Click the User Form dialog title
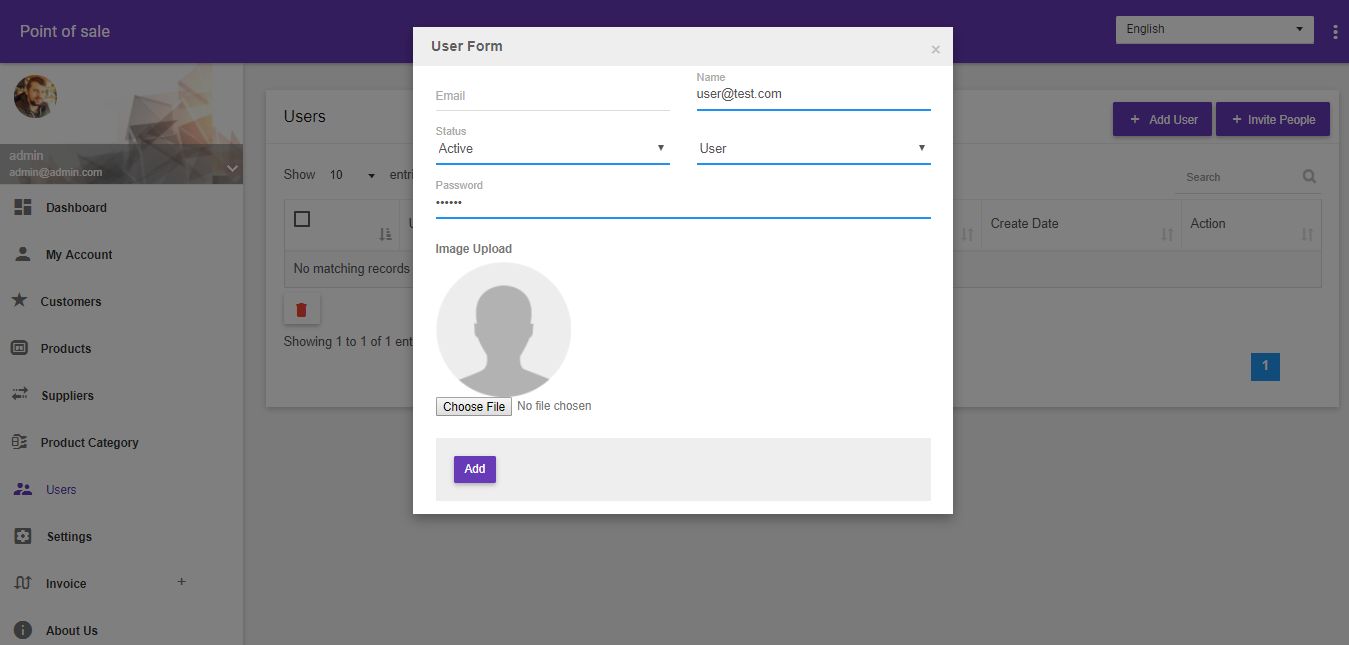Image resolution: width=1349 pixels, height=645 pixels. (467, 46)
